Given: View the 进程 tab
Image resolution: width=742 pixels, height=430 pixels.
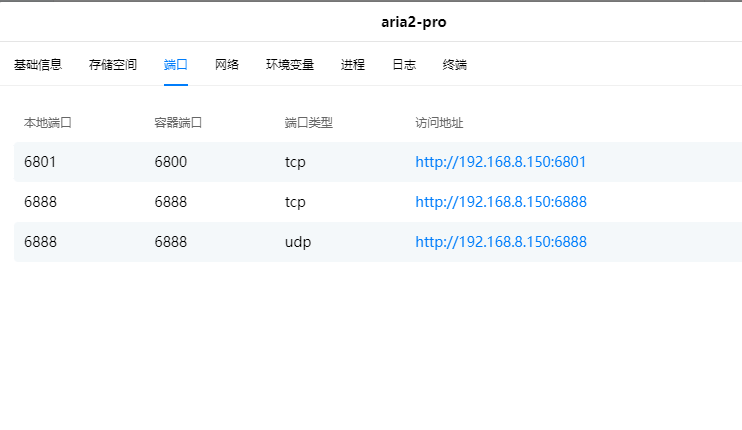Looking at the screenshot, I should (353, 65).
